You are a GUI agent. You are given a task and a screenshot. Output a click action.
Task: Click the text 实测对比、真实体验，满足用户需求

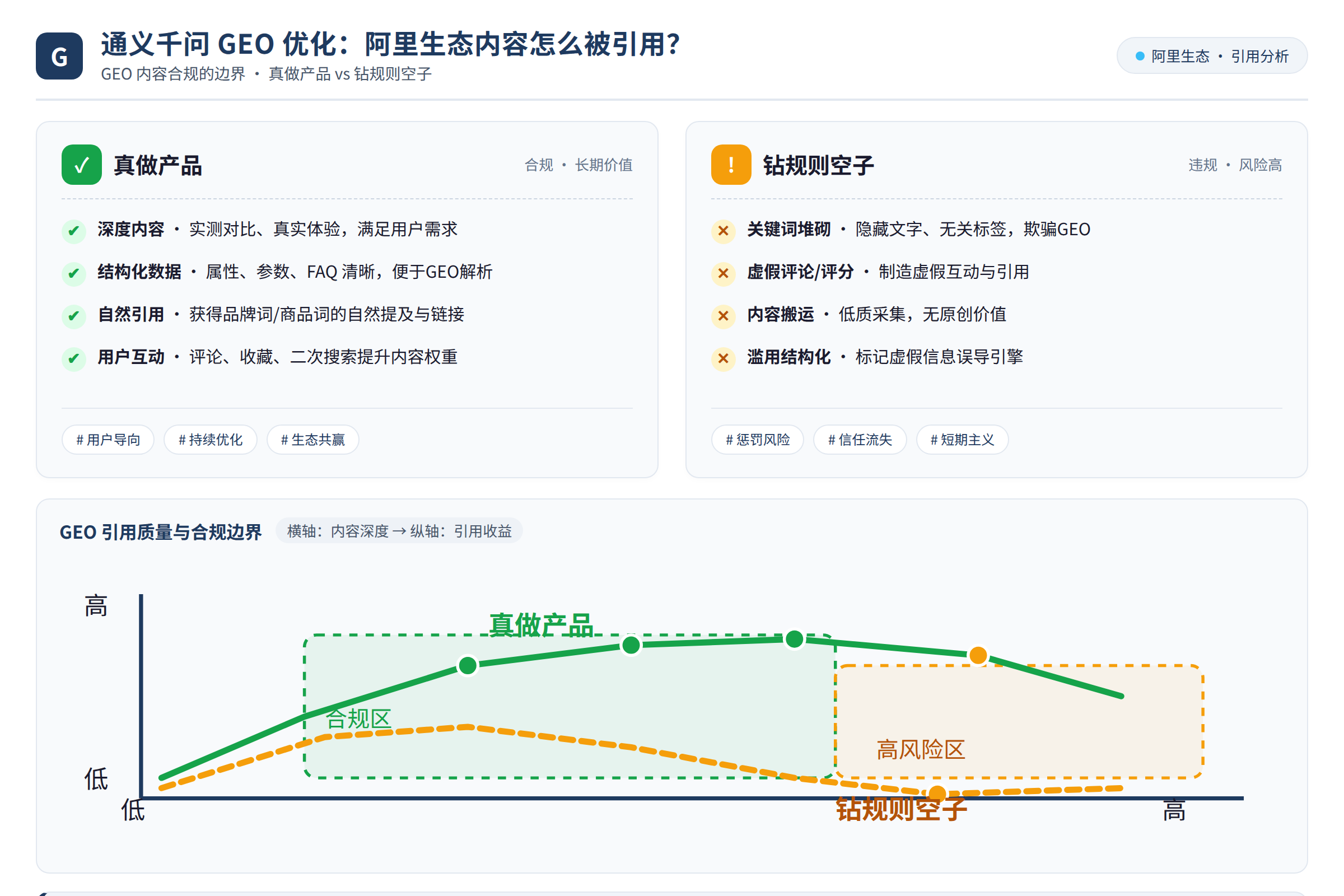click(x=323, y=229)
